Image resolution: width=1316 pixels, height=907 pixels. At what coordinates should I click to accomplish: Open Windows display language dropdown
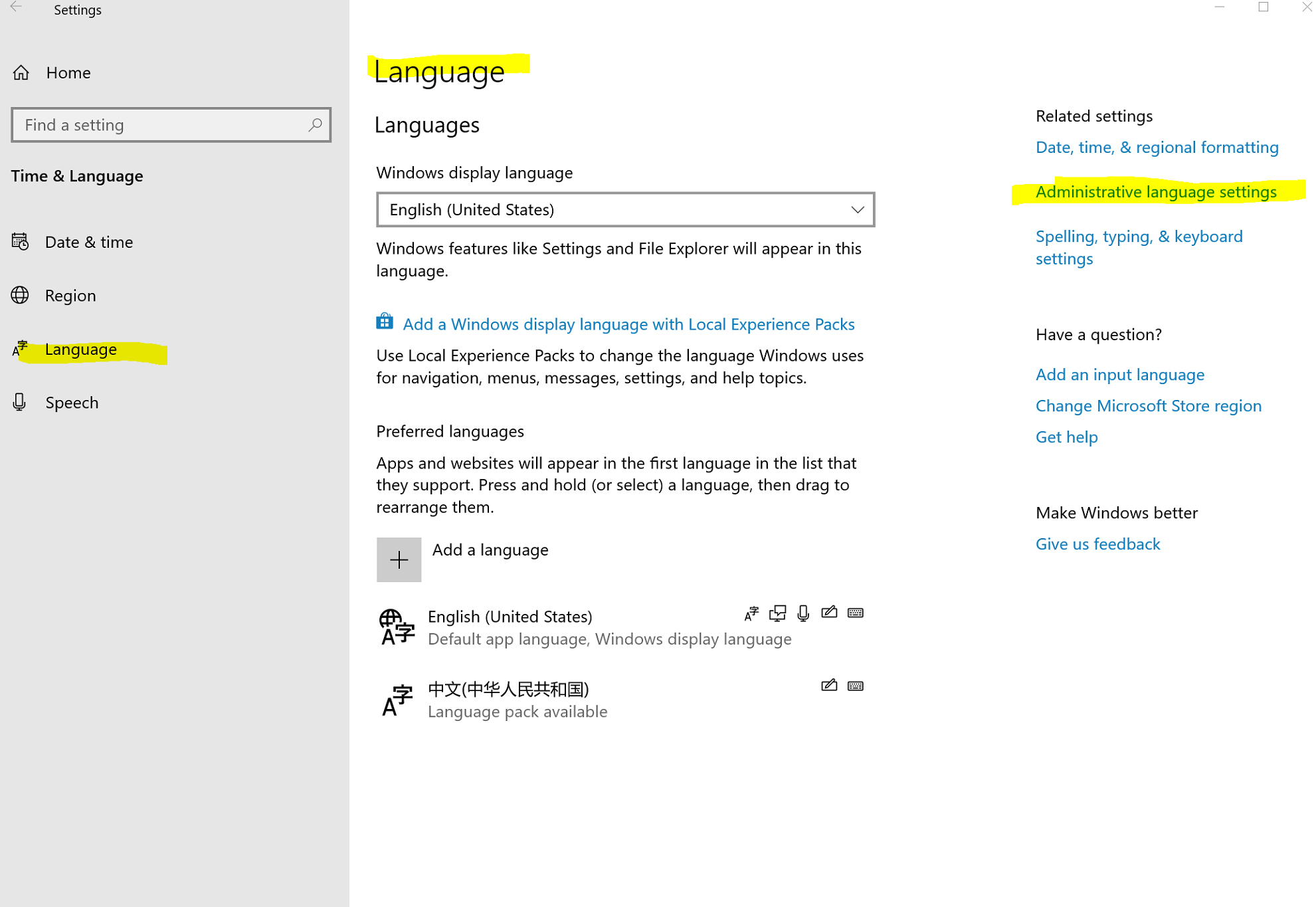(624, 210)
